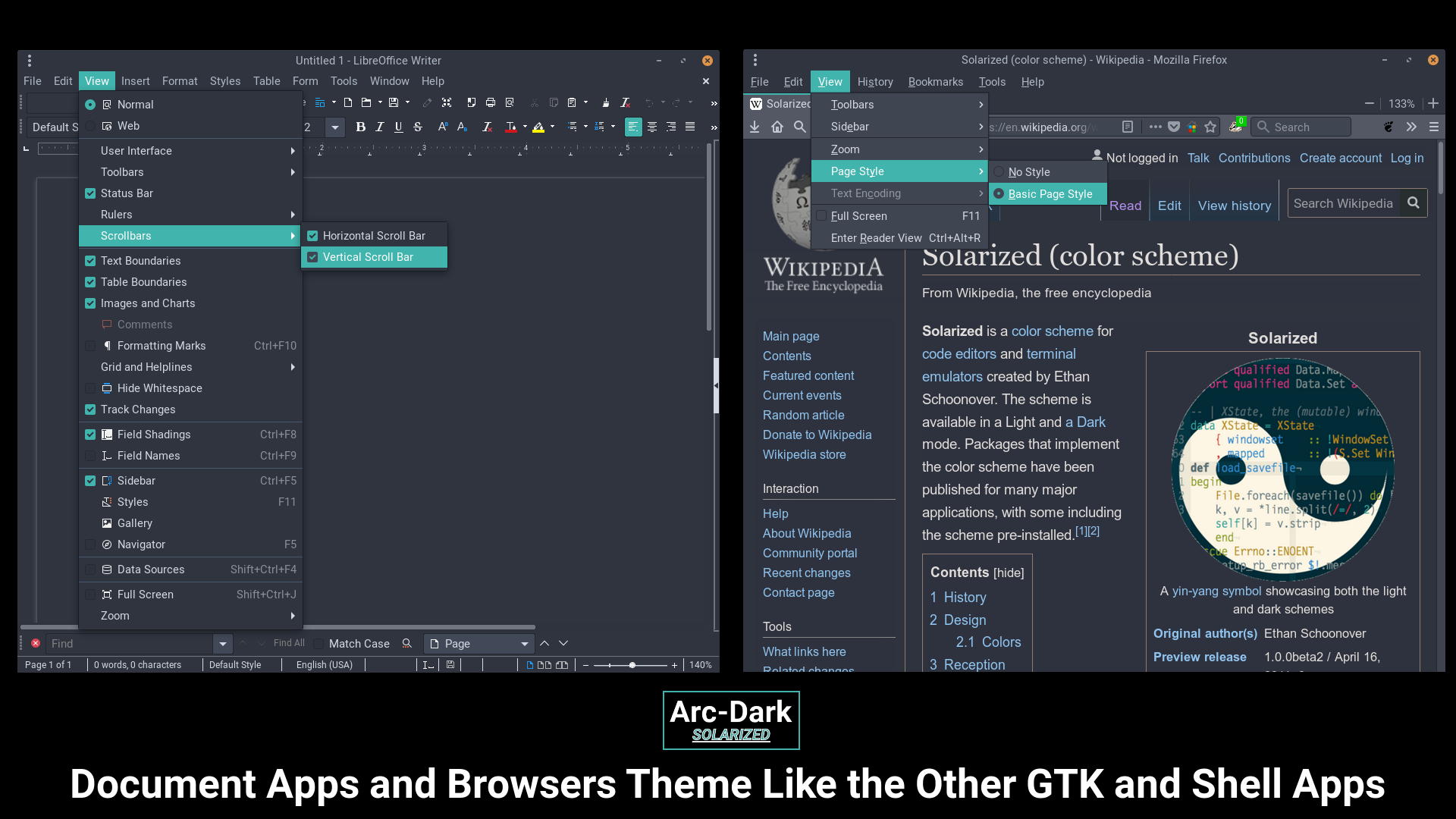Open the View history tab on Wikipedia
The image size is (1456, 819).
pos(1234,206)
